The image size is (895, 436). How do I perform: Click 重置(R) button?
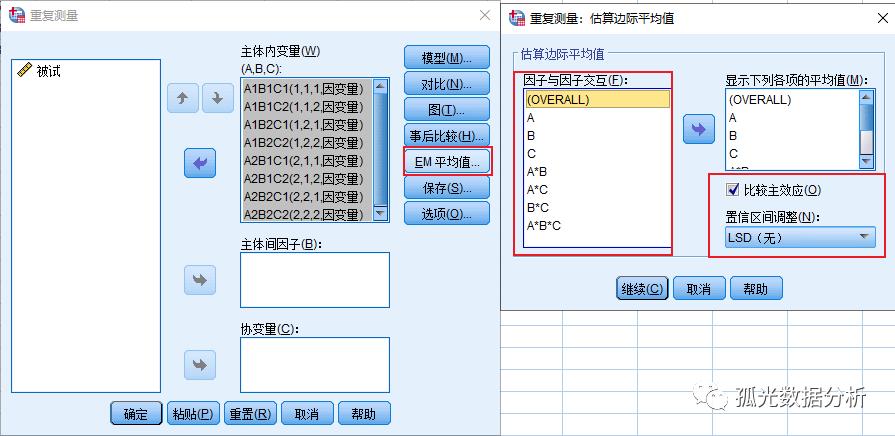coord(250,413)
